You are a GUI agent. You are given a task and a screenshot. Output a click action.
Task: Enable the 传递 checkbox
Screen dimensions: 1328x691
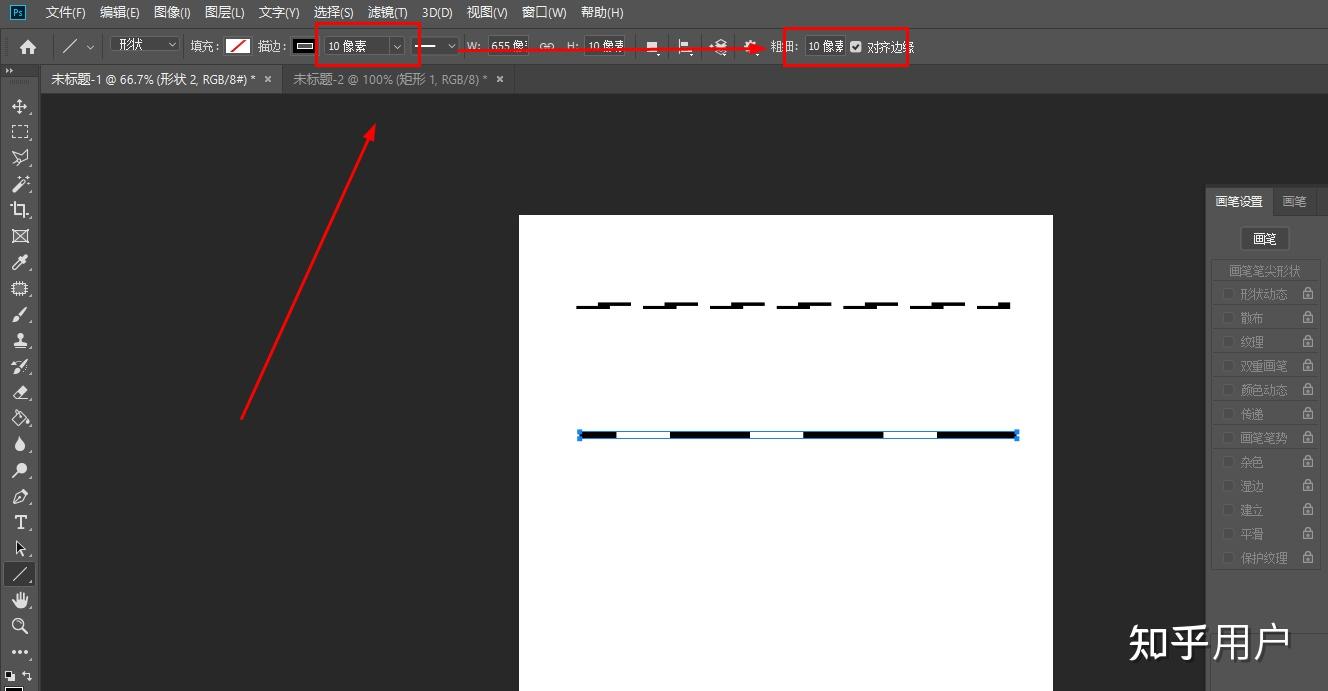(1228, 414)
